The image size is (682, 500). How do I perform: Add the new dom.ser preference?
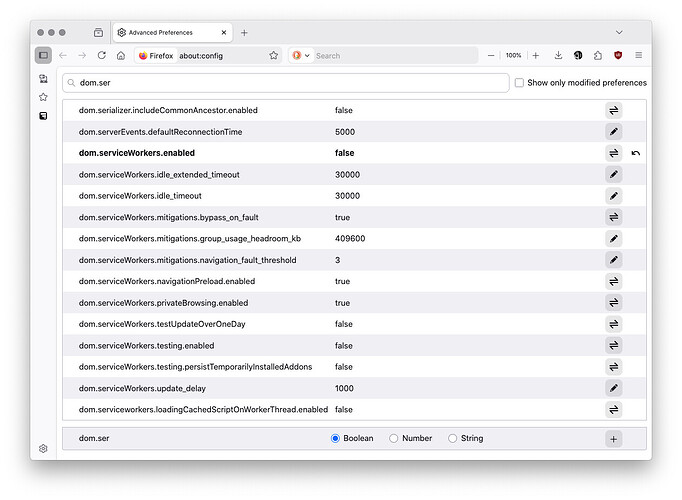click(x=614, y=439)
